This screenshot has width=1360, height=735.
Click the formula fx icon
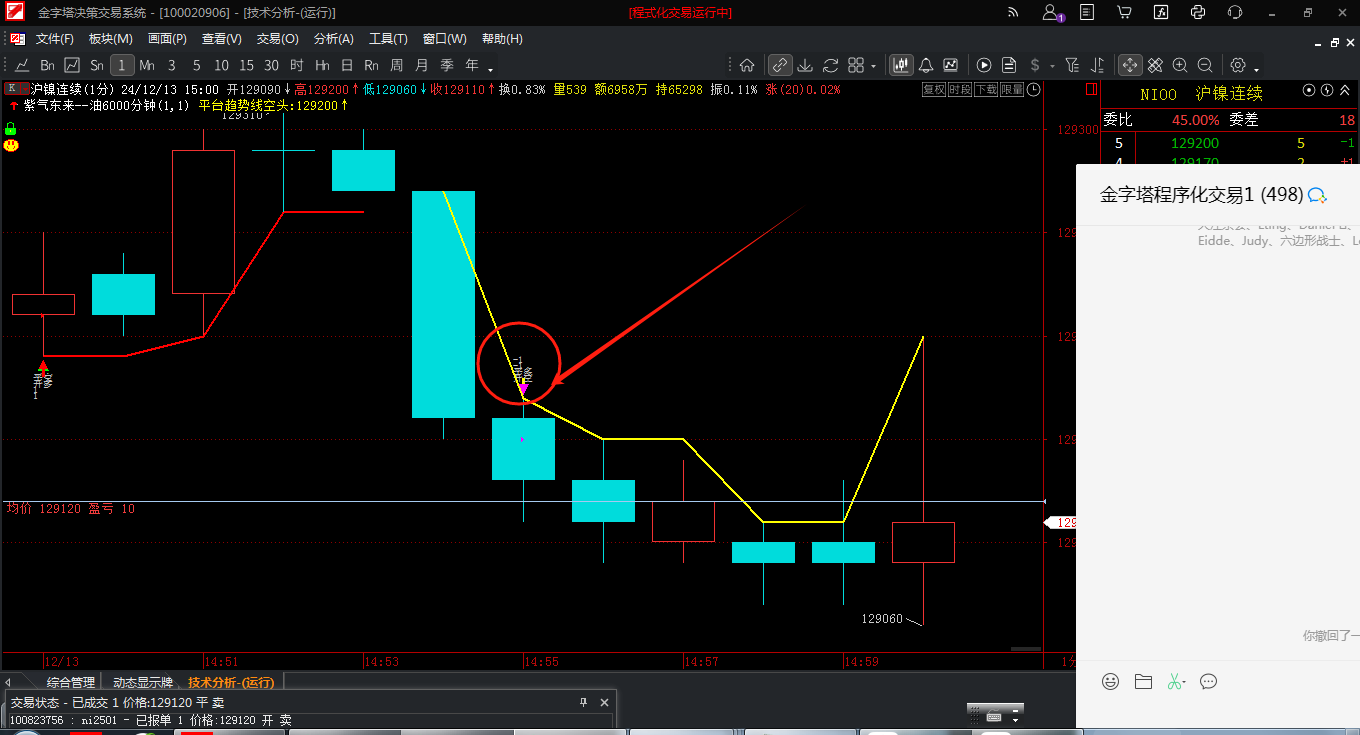[x=1161, y=12]
